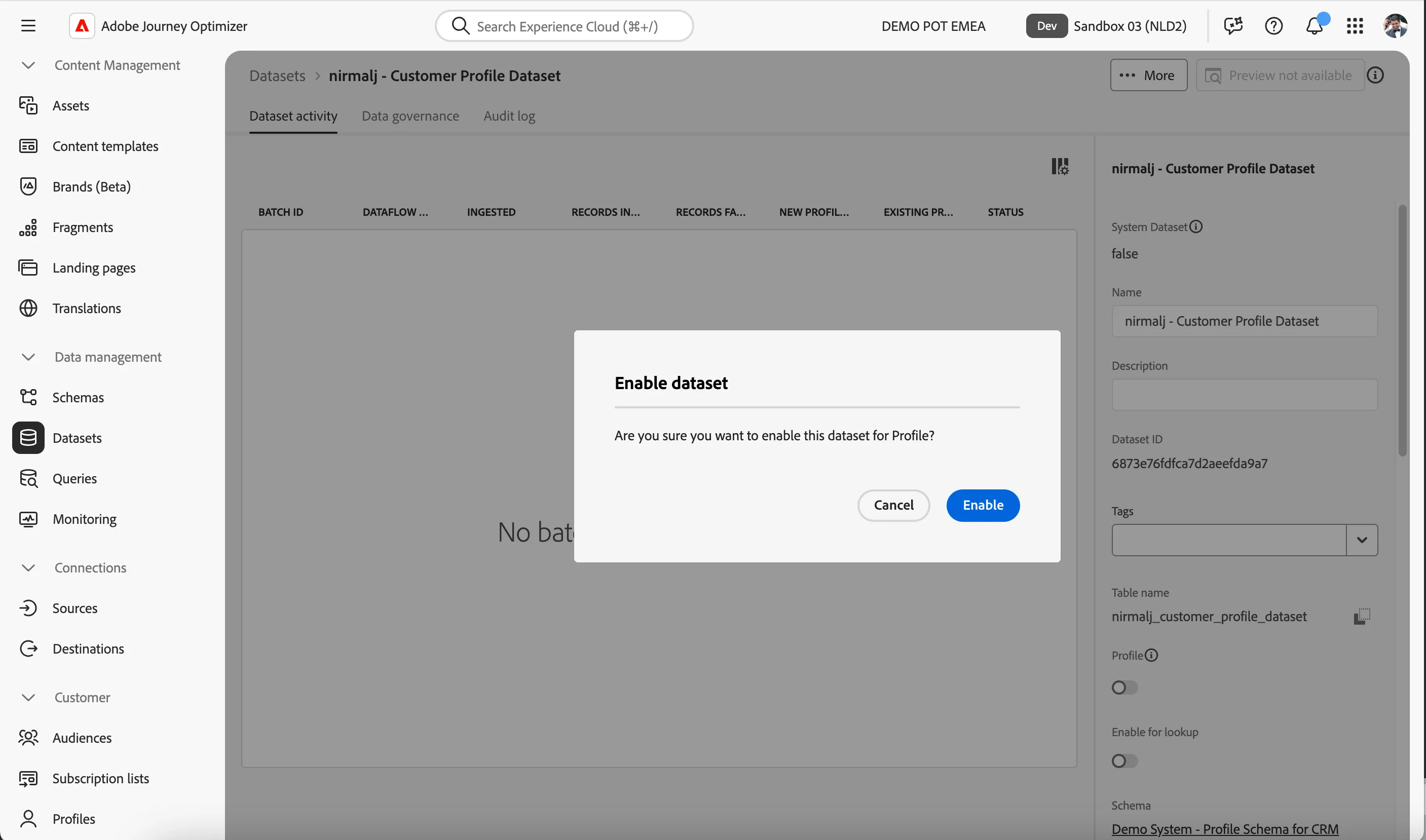Click the Adobe logo icon
Image resolution: width=1426 pixels, height=840 pixels.
82,26
